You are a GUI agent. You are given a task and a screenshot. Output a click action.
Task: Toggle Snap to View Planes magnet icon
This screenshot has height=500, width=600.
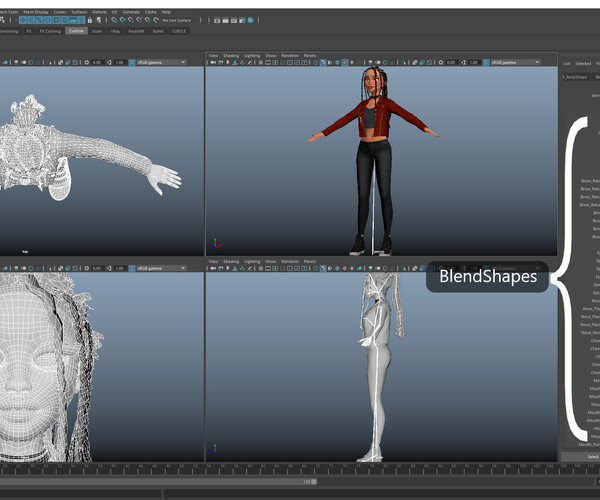[x=147, y=20]
